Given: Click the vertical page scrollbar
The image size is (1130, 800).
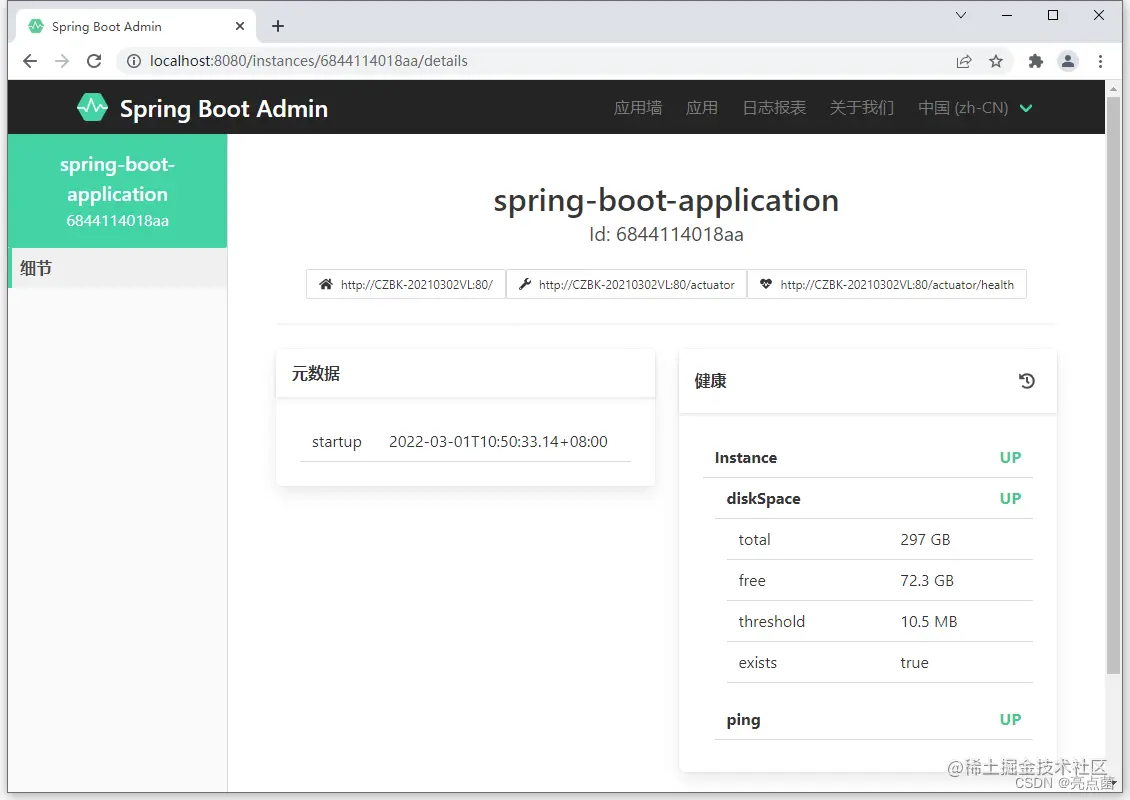Looking at the screenshot, I should (1113, 386).
